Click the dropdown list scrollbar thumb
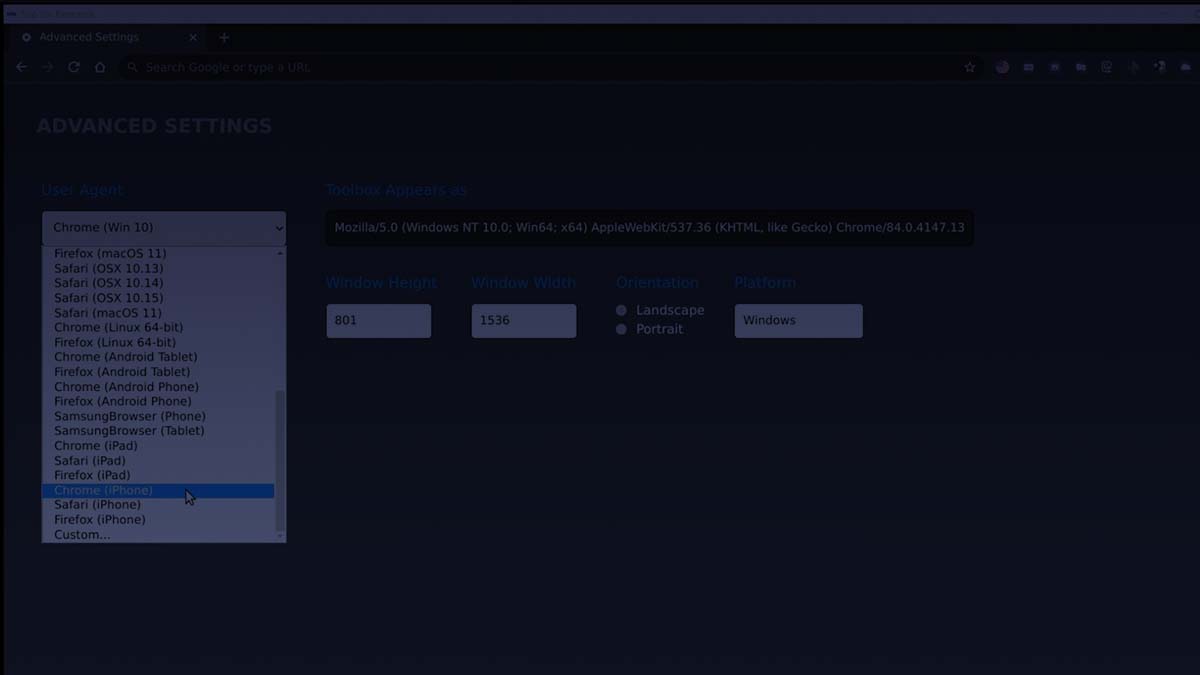 [x=280, y=460]
